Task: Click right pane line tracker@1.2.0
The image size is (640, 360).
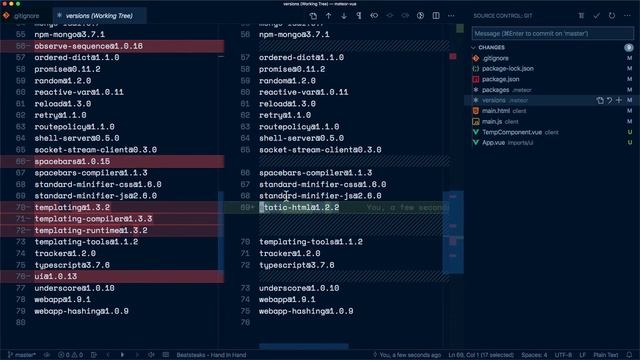Action: [290, 253]
